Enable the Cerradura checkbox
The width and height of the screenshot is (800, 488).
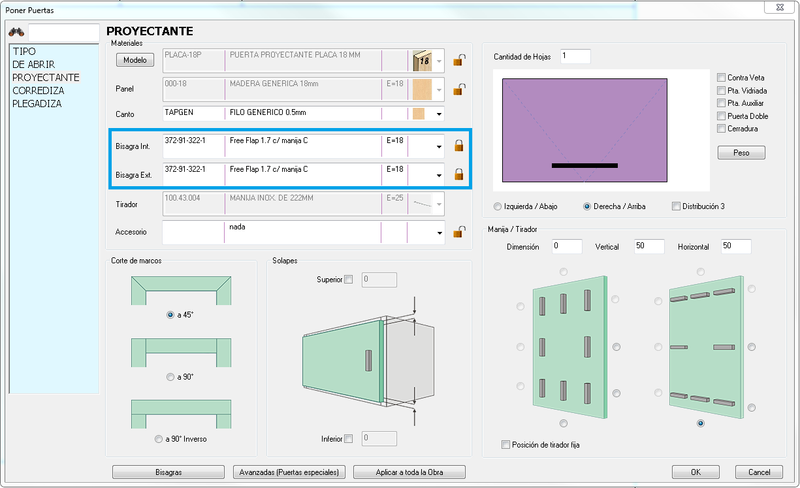tap(721, 129)
